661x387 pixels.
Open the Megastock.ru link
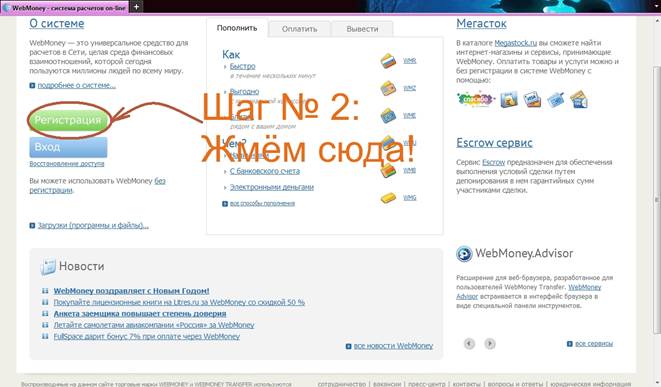click(516, 43)
